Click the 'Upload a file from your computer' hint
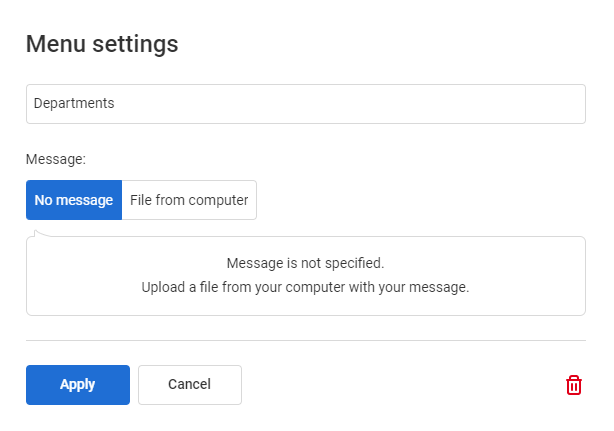 point(305,287)
